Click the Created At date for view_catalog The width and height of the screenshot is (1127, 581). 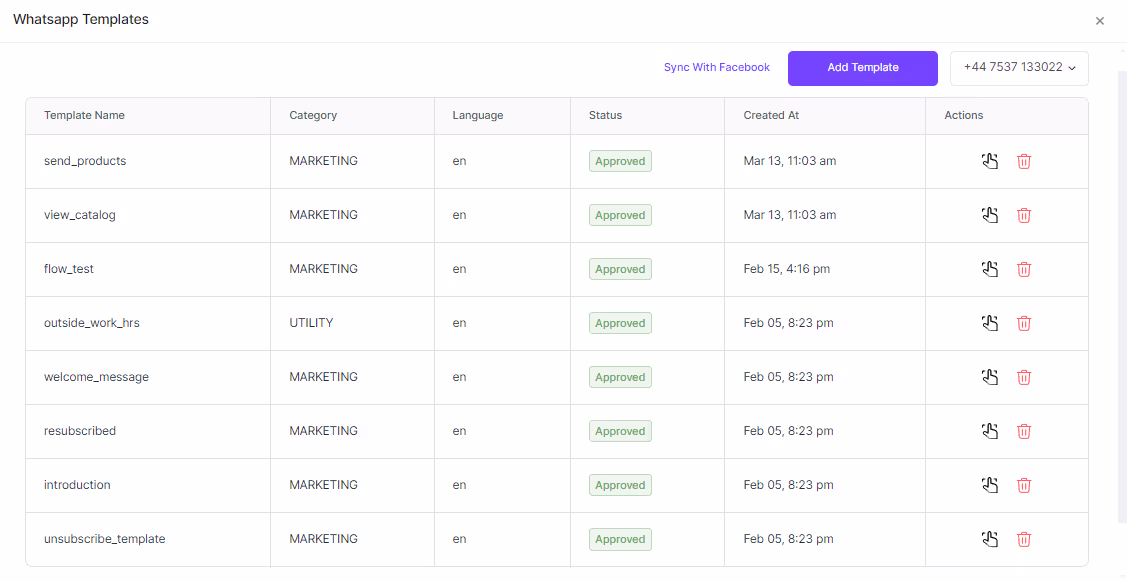click(x=790, y=215)
